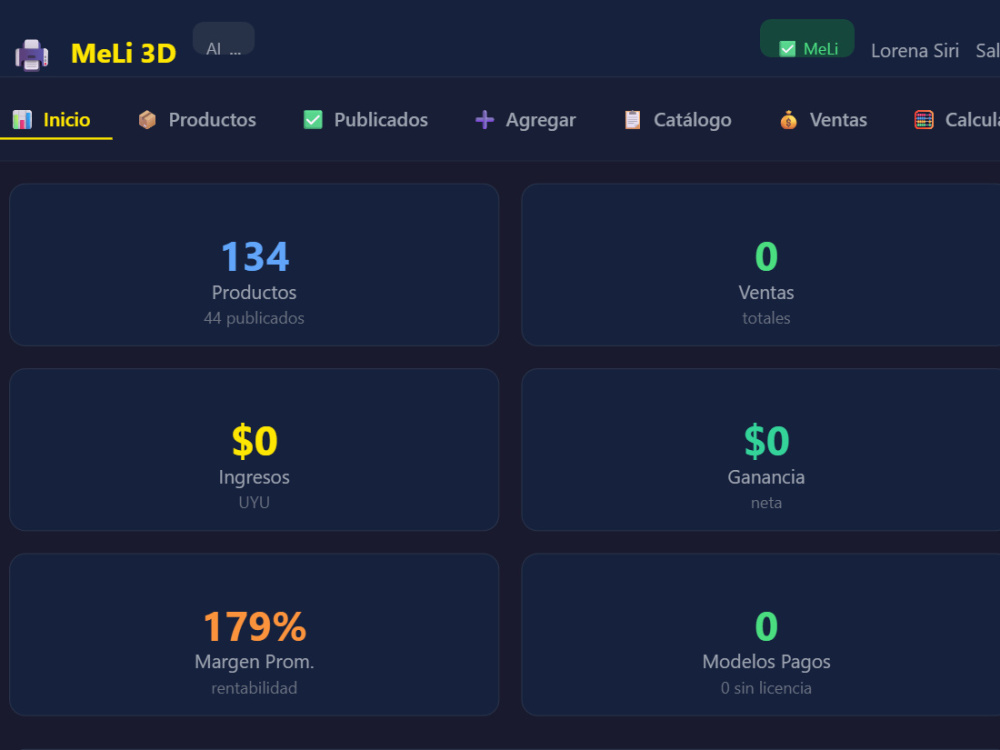Click the MeLi 3D title
The height and width of the screenshot is (750, 1000).
123,54
